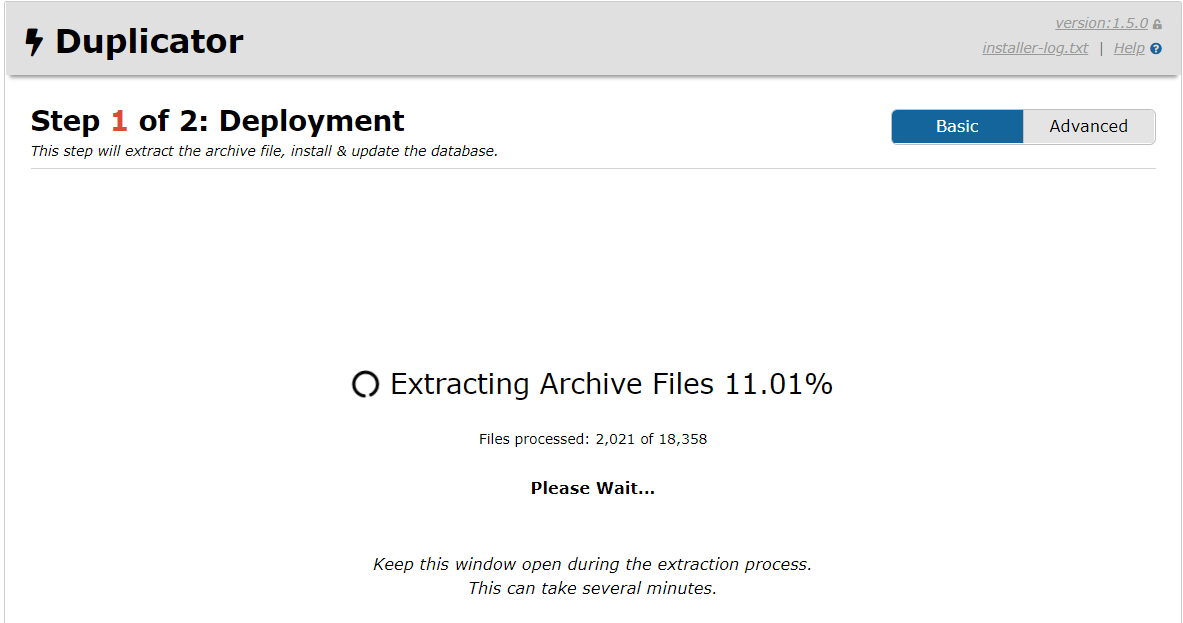The height and width of the screenshot is (623, 1183).
Task: Open the Help link
Action: [1128, 48]
